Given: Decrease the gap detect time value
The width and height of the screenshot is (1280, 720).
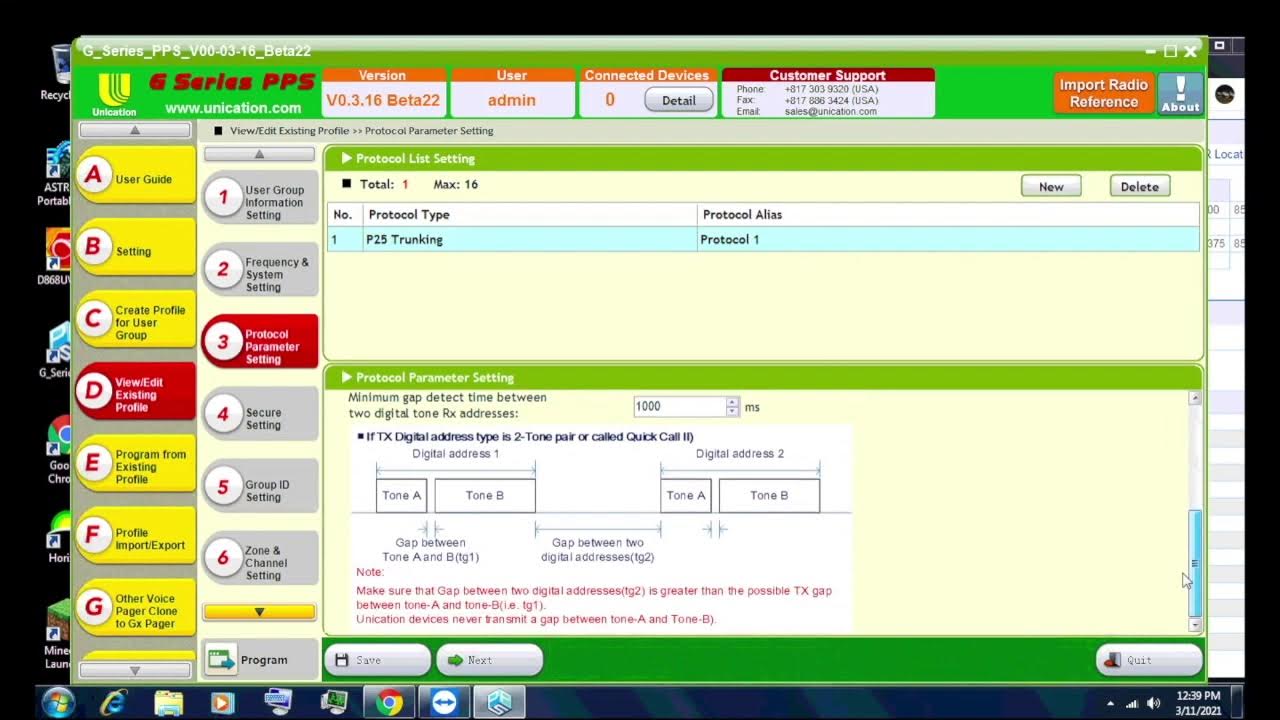Looking at the screenshot, I should point(732,411).
